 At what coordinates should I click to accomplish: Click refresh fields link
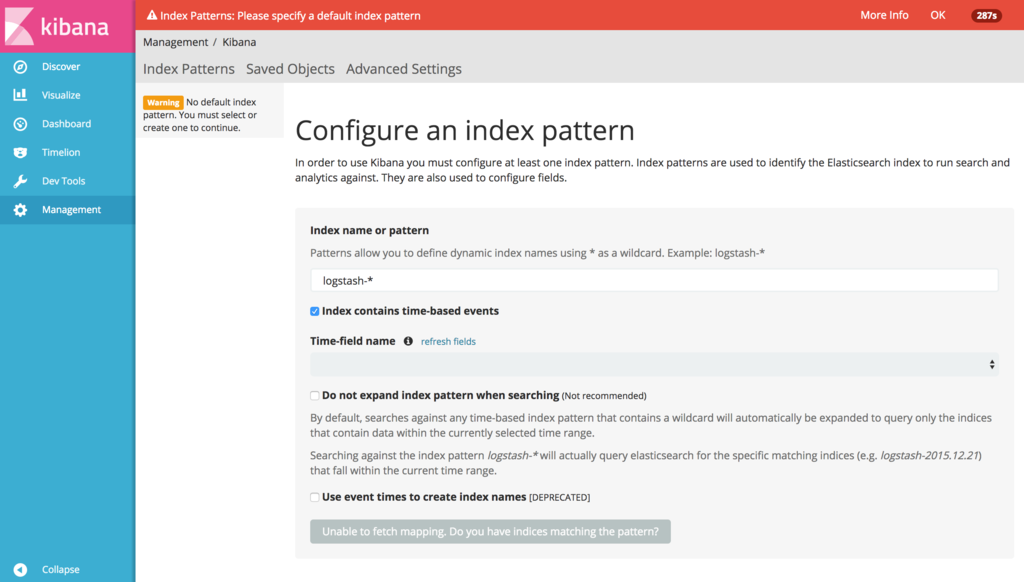click(448, 342)
